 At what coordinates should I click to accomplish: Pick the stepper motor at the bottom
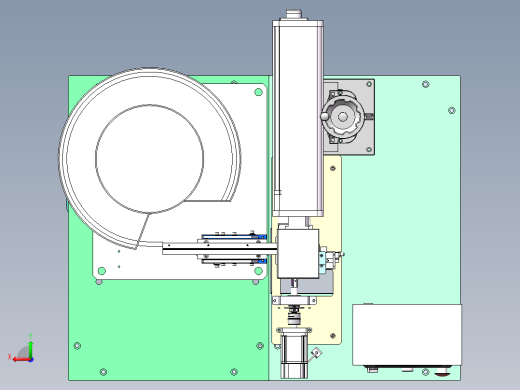point(294,353)
